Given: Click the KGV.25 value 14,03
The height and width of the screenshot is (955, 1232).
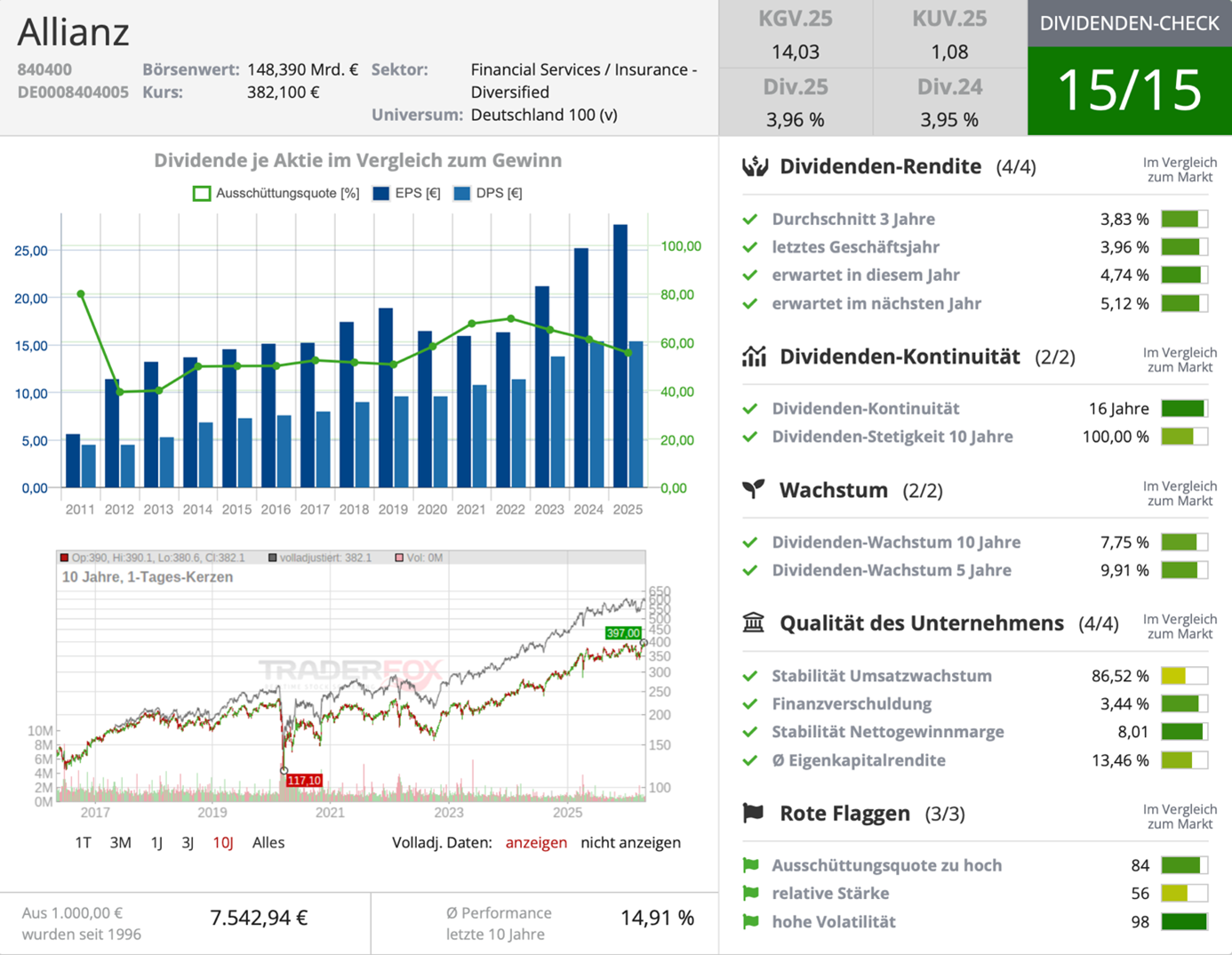Looking at the screenshot, I should 796,52.
